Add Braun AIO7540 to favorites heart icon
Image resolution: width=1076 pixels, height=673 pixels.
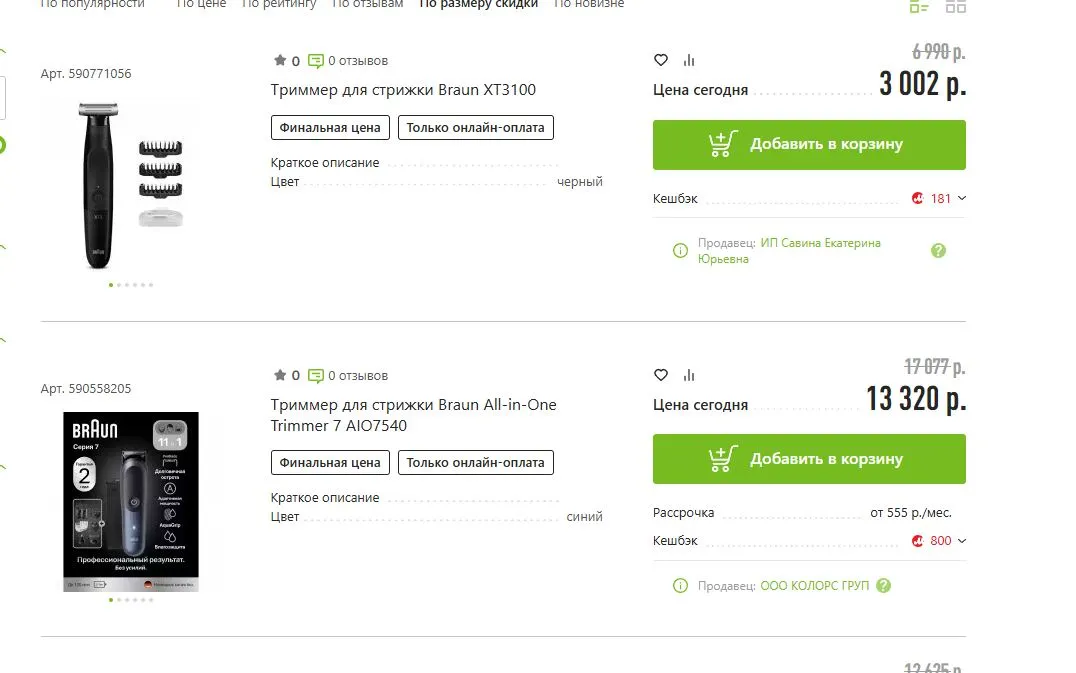pyautogui.click(x=660, y=375)
